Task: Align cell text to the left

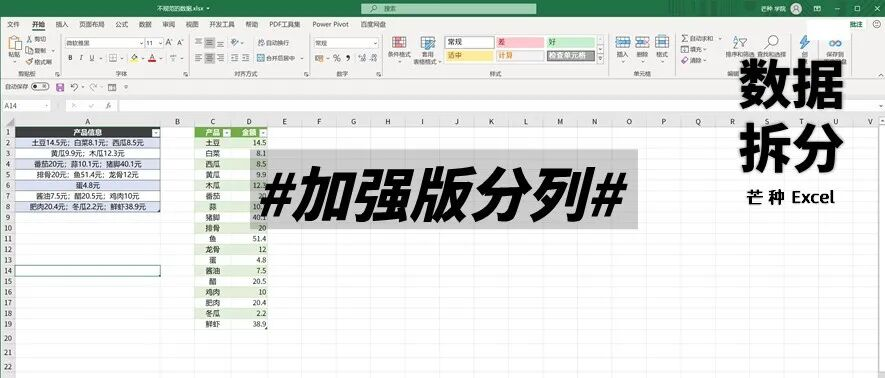Action: 198,58
